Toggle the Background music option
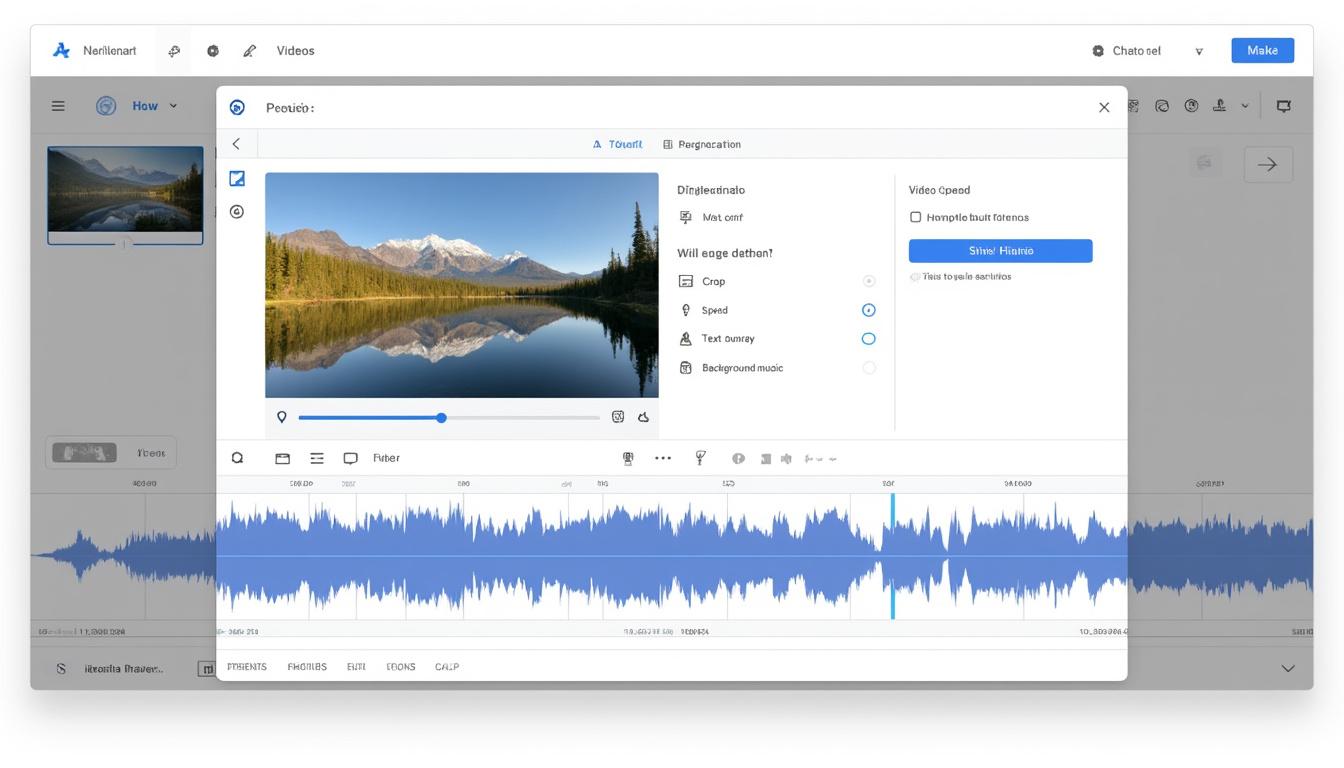Image resolution: width=1344 pixels, height=768 pixels. (x=868, y=367)
